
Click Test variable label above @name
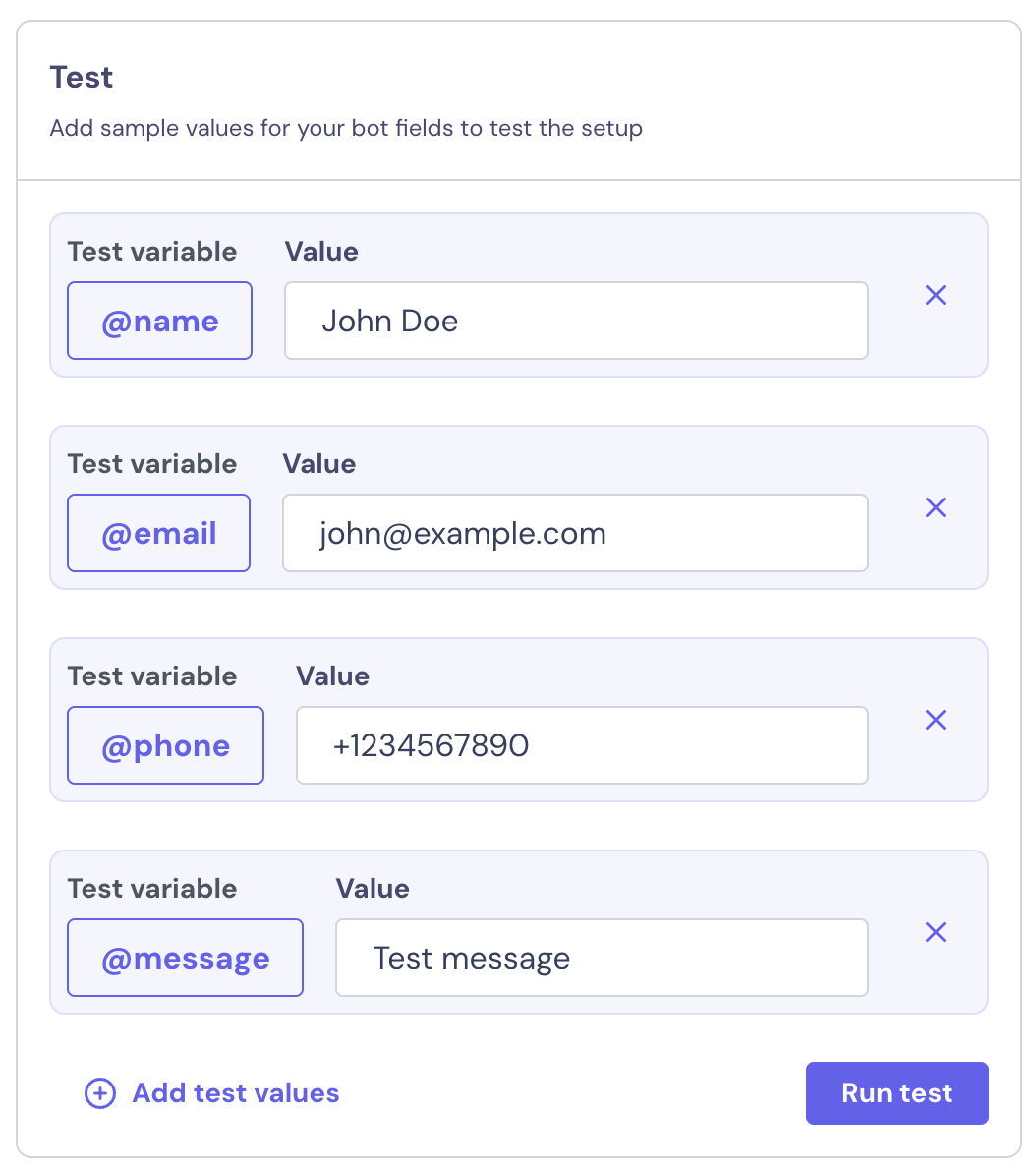152,252
